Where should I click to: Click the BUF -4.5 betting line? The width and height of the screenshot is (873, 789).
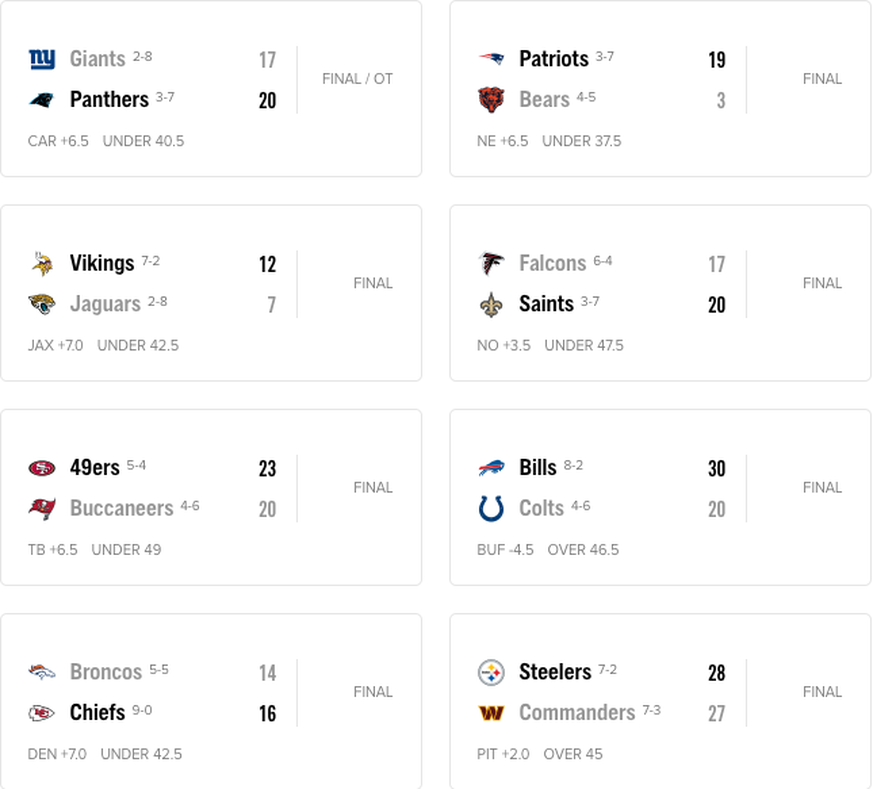(x=505, y=550)
